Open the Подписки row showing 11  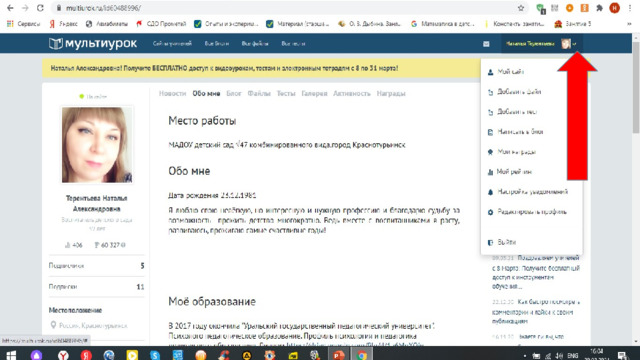pos(96,287)
